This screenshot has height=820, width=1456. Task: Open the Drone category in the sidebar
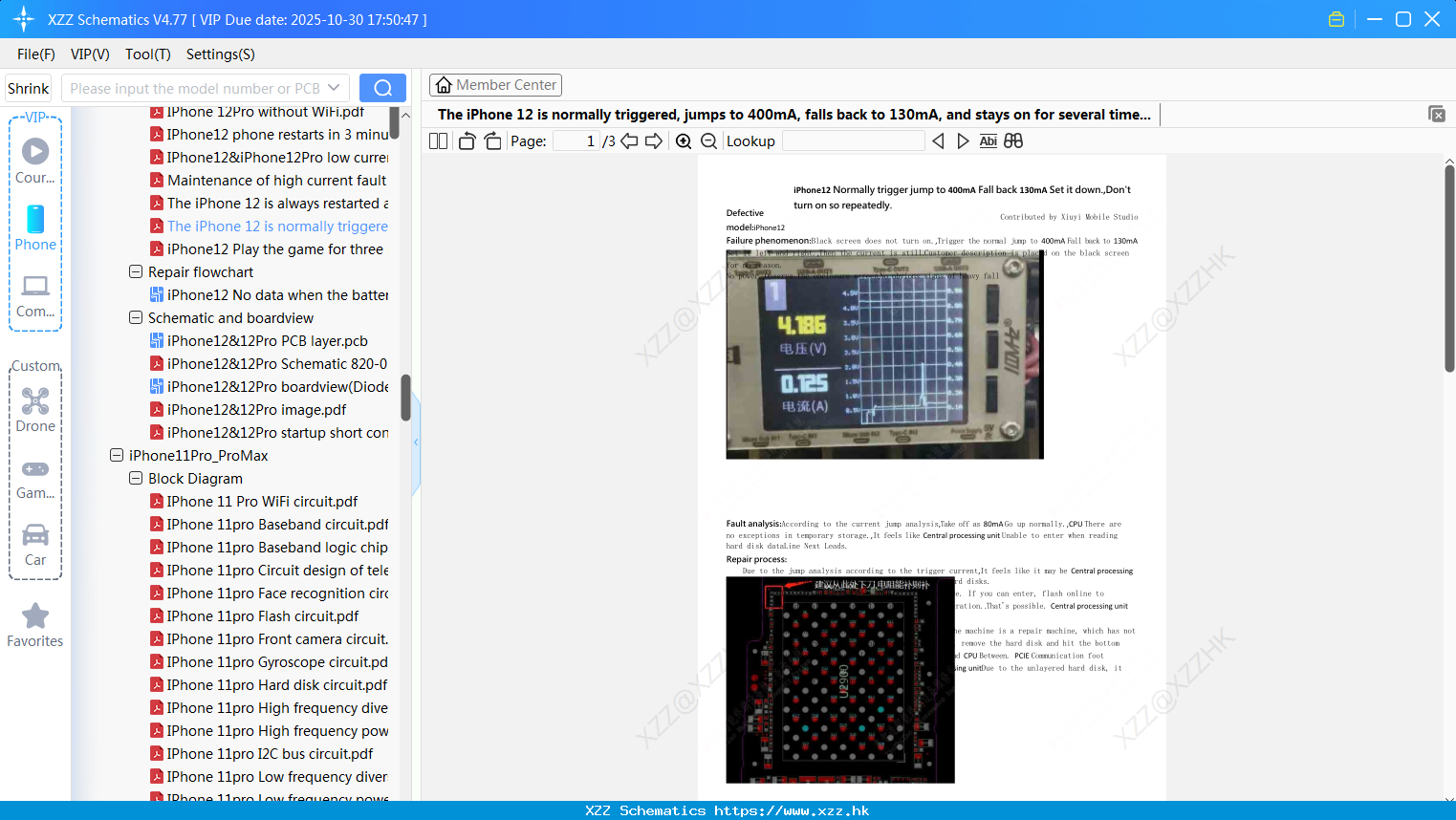(x=35, y=410)
